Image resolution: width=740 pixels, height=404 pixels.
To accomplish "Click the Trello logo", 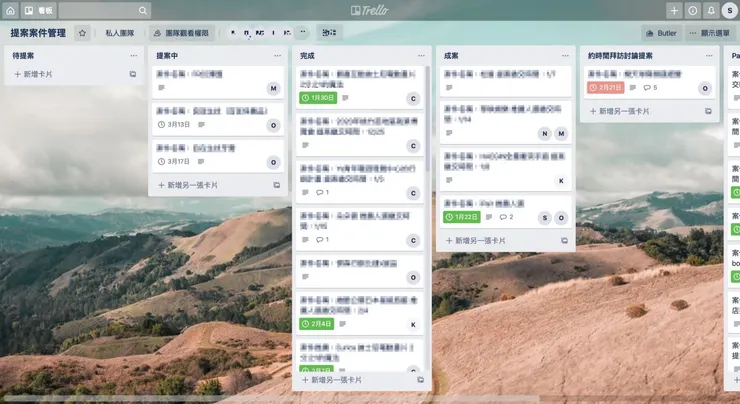I will (370, 10).
